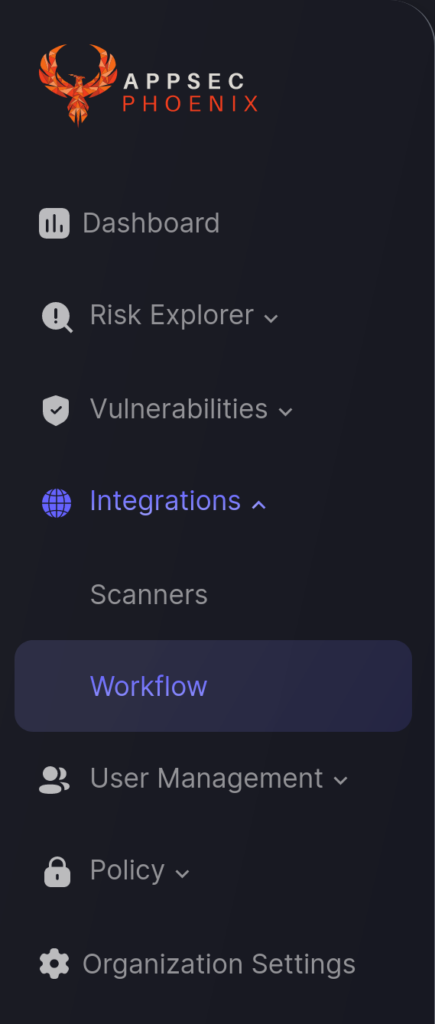
Task: Click the Vulnerabilities menu label
Action: pos(179,409)
